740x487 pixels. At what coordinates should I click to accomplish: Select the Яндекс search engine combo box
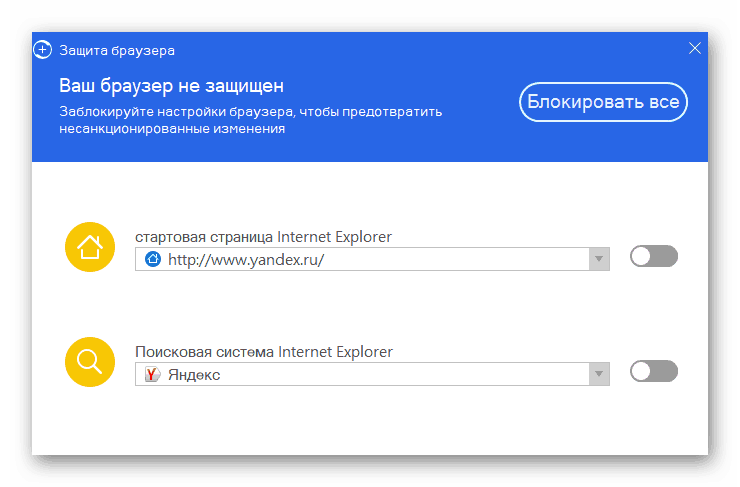pyautogui.click(x=370, y=374)
